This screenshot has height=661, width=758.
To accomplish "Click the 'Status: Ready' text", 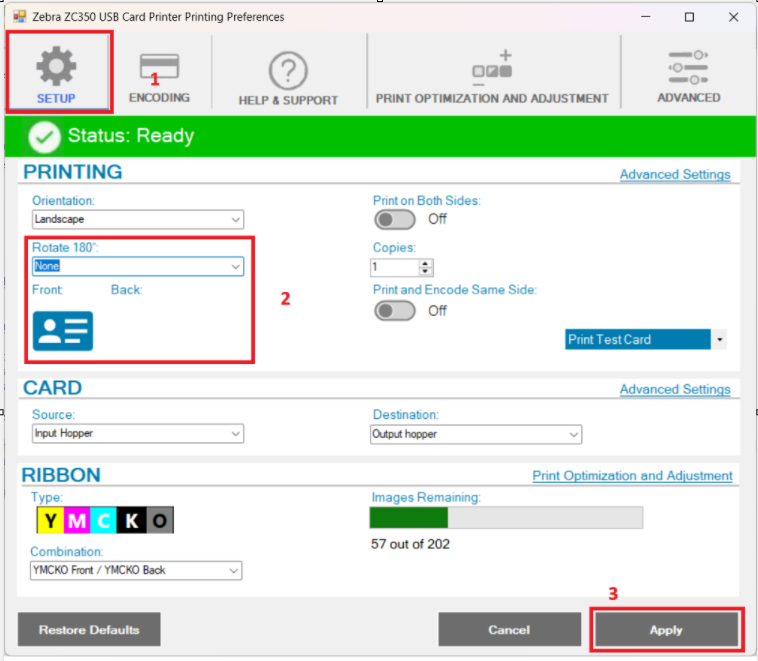I will tap(131, 136).
